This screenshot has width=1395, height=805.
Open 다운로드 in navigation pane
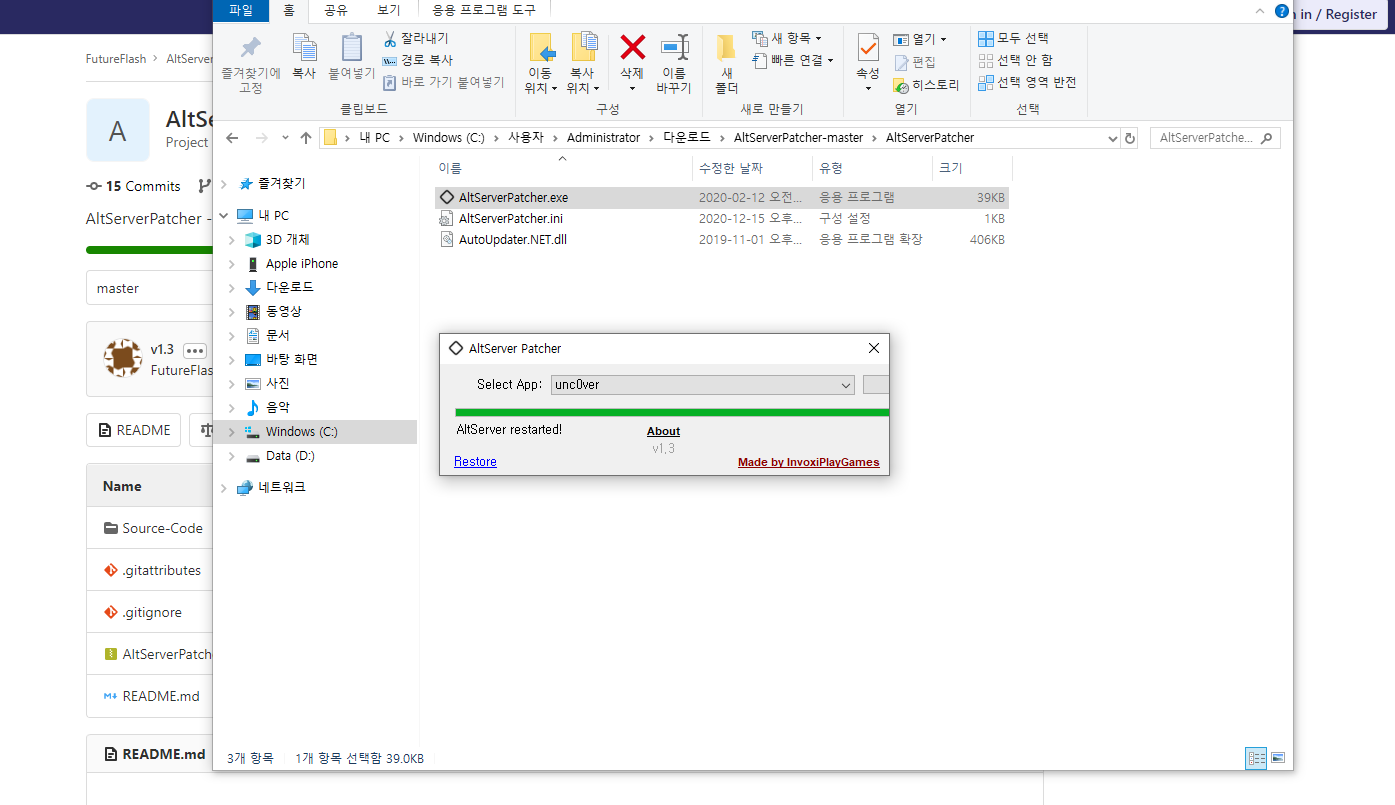(x=289, y=288)
